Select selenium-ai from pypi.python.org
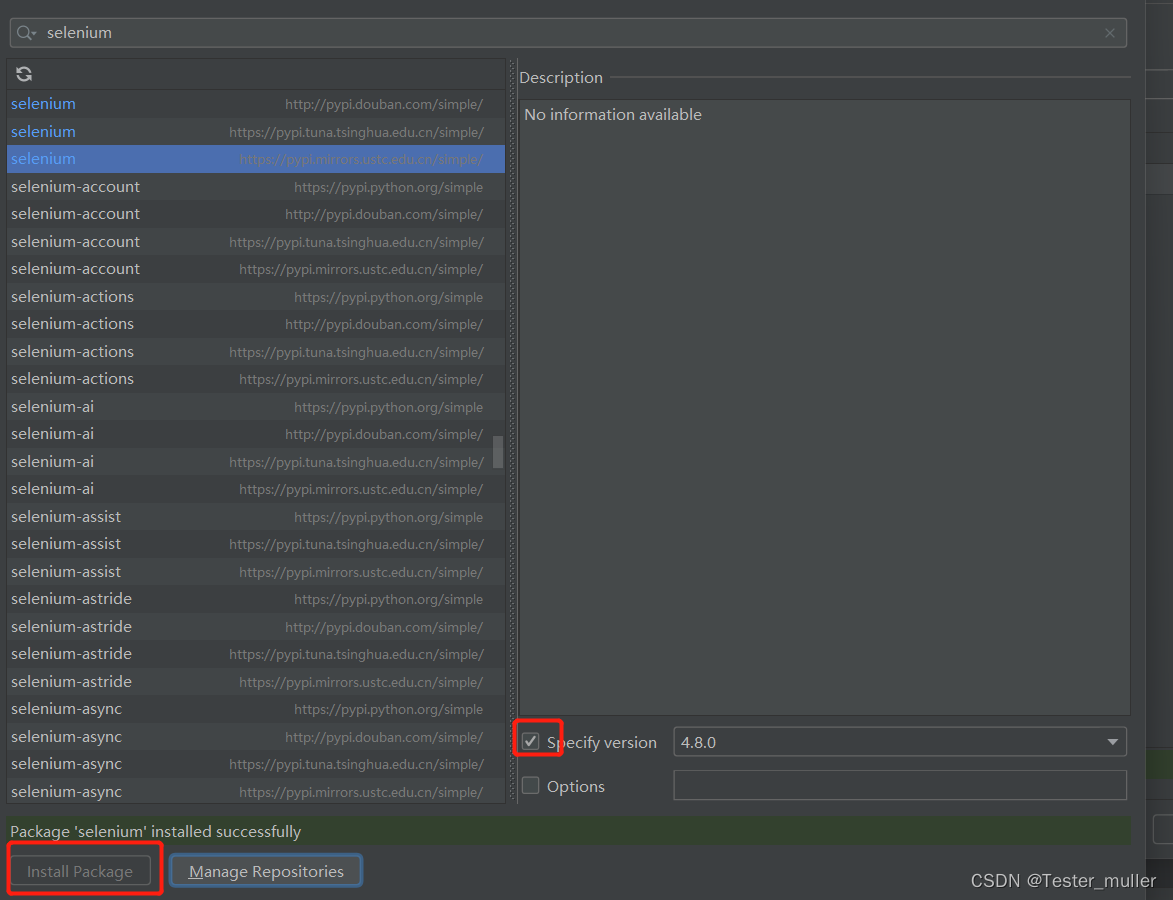 tap(256, 406)
